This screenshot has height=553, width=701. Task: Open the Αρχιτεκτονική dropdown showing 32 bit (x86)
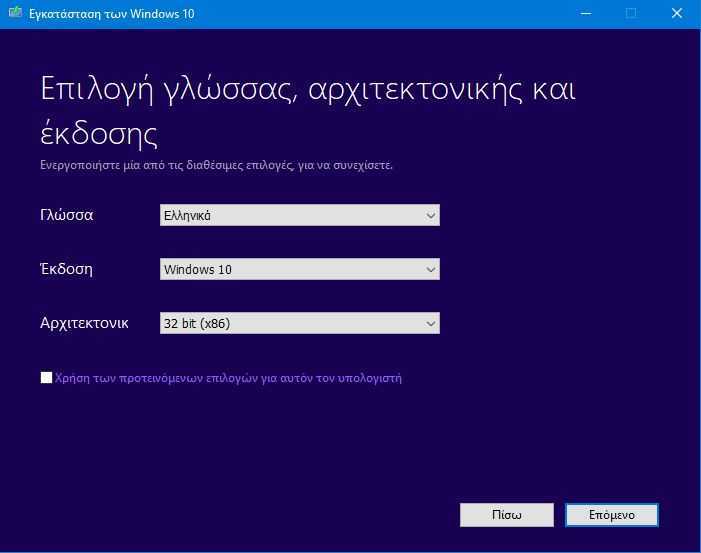click(x=300, y=323)
